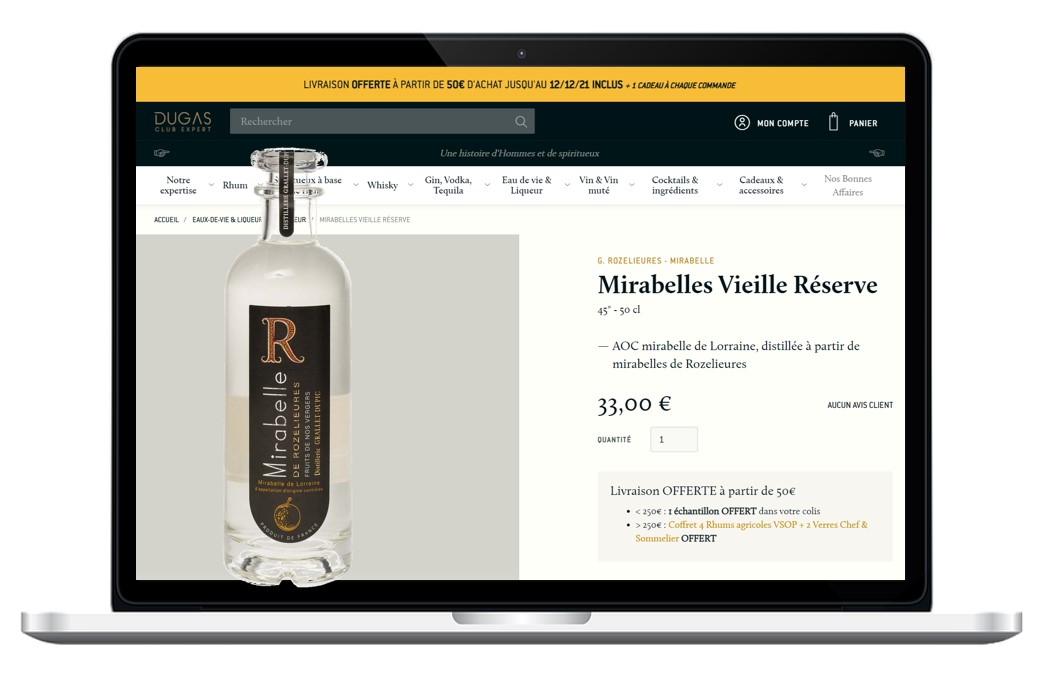Click the Dugas Club Expert logo

tap(183, 121)
